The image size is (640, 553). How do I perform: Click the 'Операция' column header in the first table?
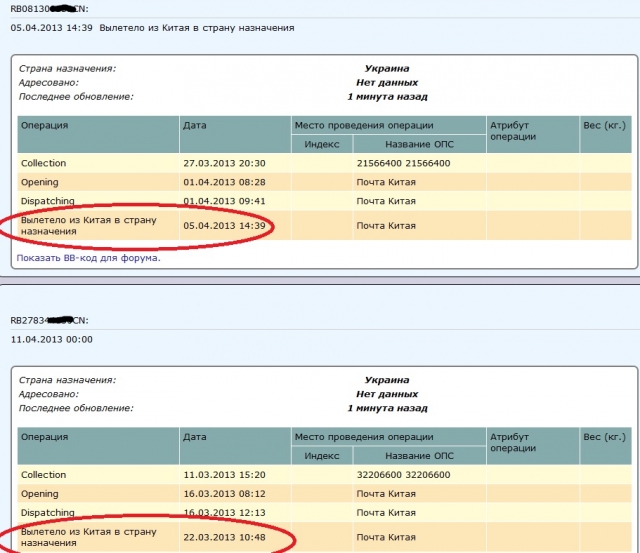pos(44,125)
